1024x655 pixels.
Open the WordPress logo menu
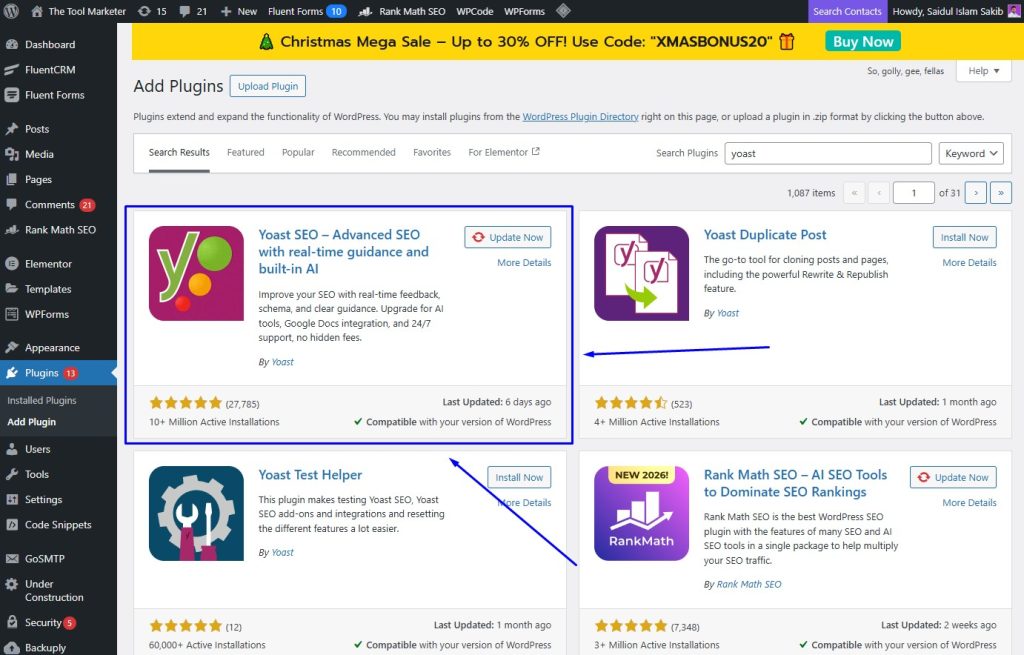11,11
